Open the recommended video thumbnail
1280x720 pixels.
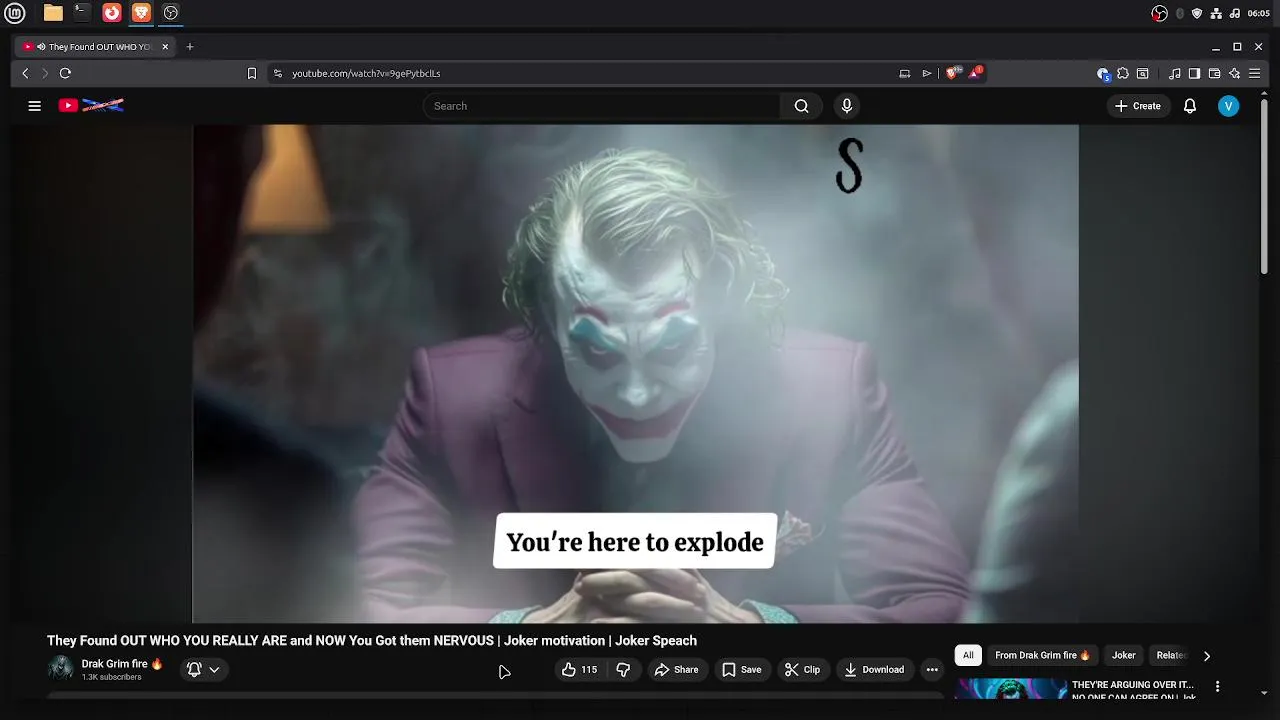[x=1011, y=689]
